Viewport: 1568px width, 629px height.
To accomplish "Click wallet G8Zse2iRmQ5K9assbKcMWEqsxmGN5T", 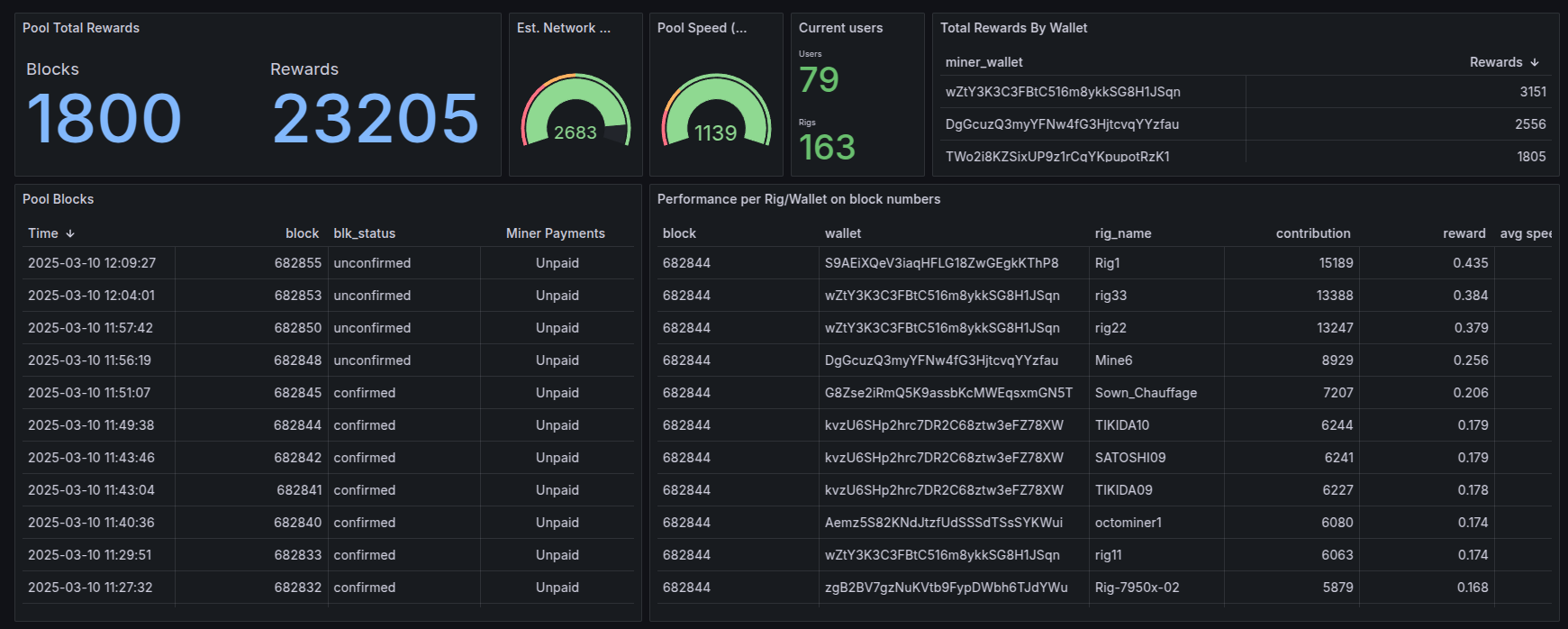I will 949,393.
